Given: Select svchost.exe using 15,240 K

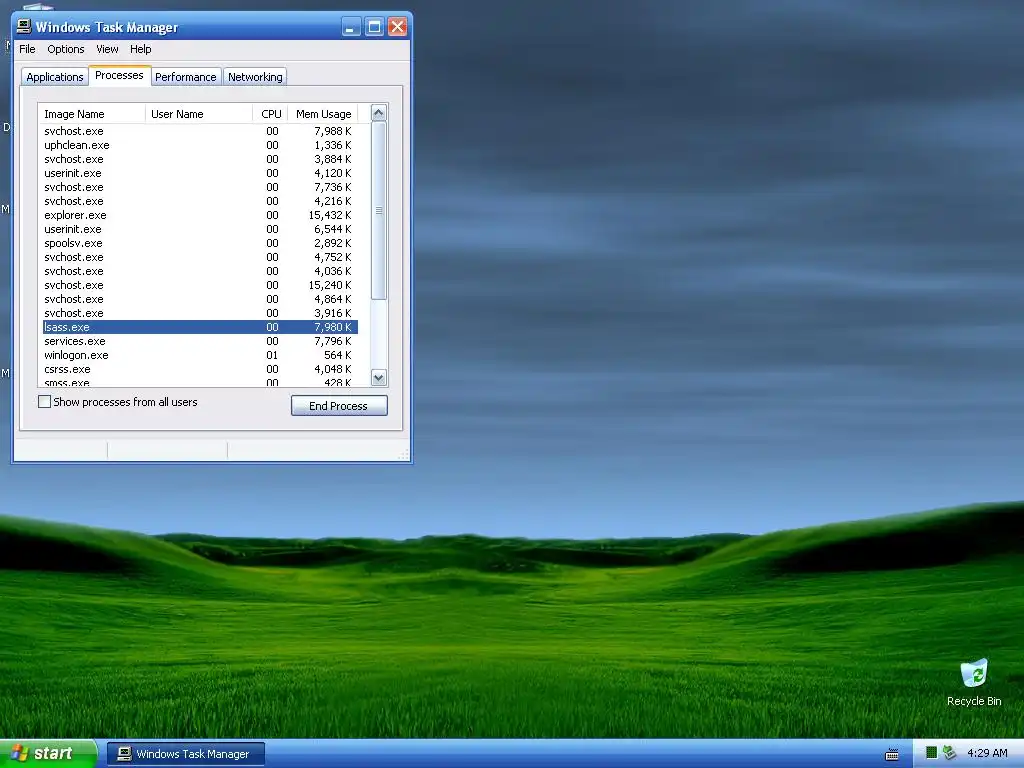Looking at the screenshot, I should (x=200, y=285).
